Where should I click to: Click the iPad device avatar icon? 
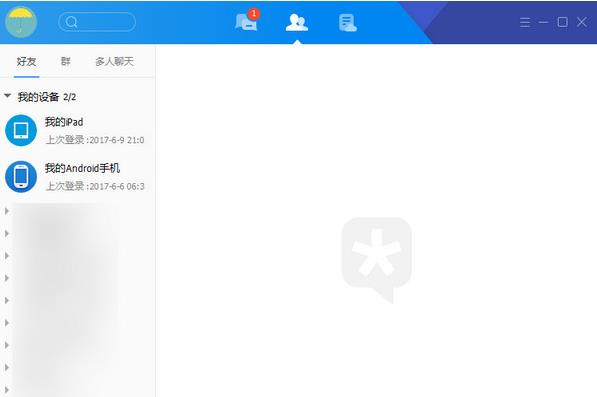pos(21,131)
